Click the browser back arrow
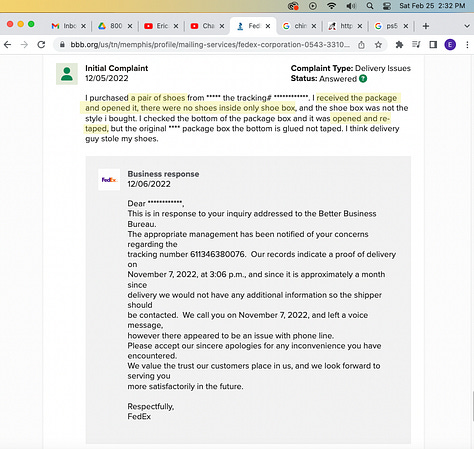This screenshot has height=449, width=474. 8,44
